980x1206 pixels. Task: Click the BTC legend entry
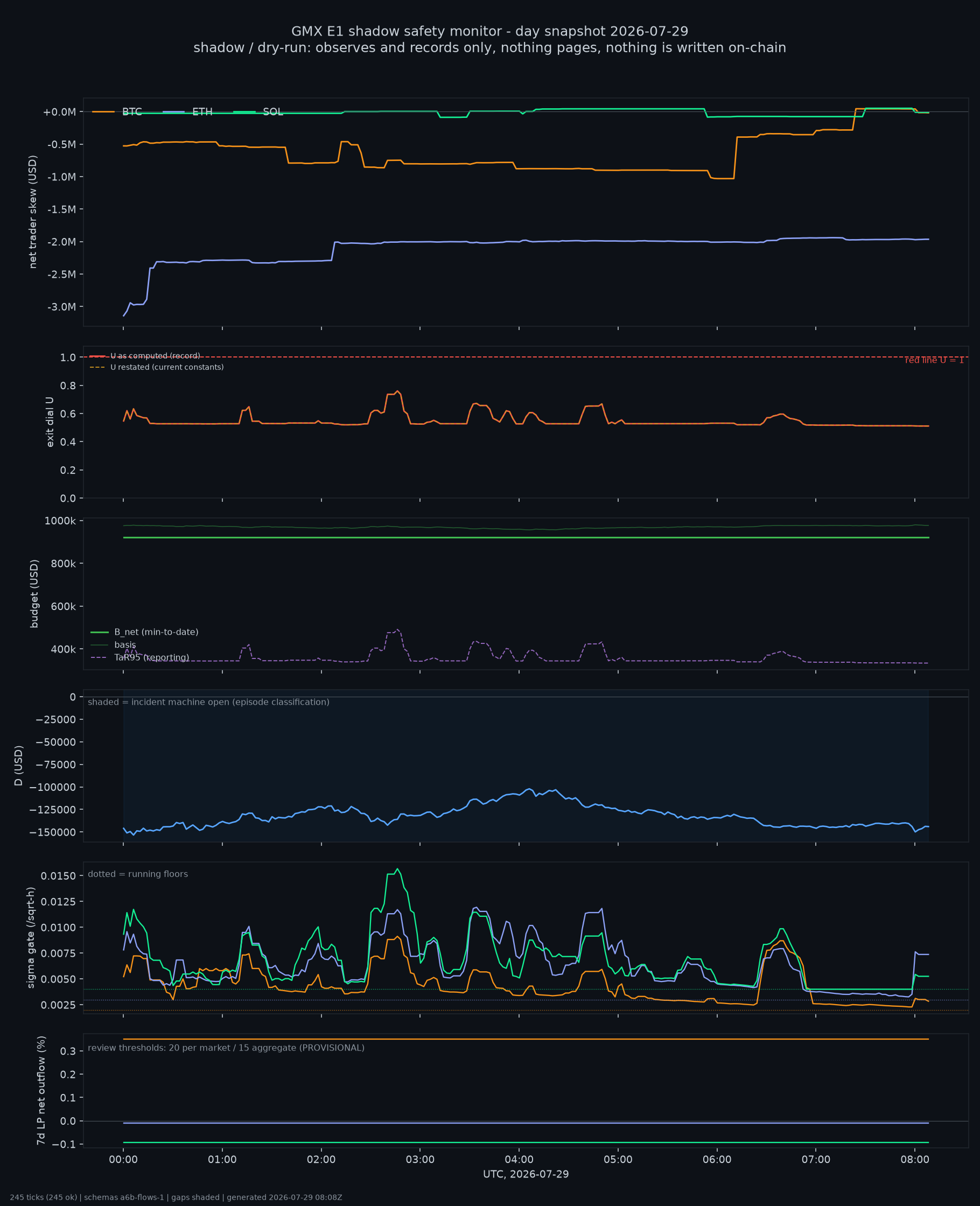tap(117, 112)
